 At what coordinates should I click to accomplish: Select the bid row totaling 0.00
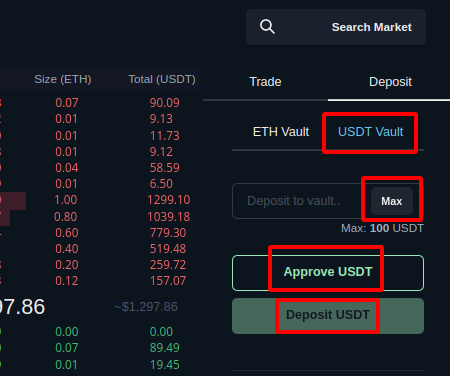click(99, 332)
